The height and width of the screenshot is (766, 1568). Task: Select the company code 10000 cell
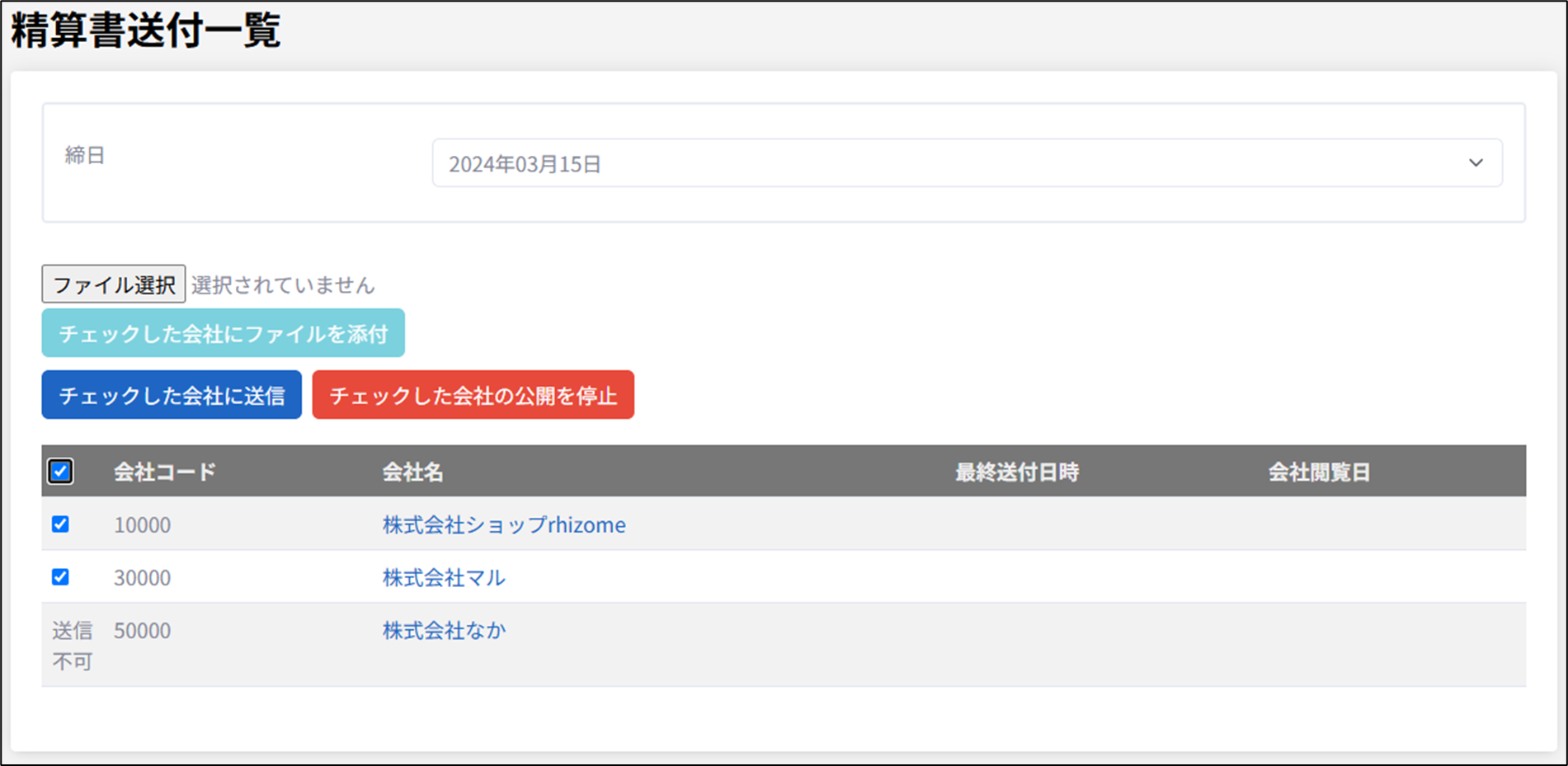142,524
